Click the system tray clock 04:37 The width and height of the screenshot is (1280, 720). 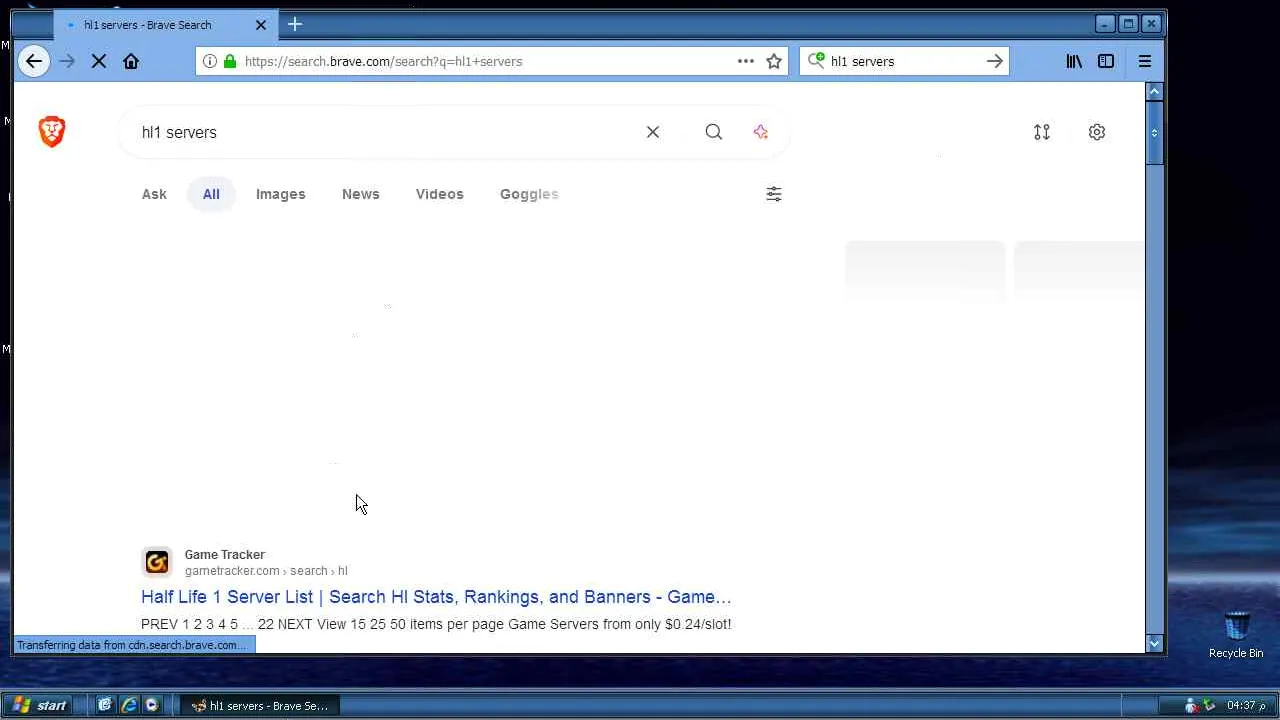pyautogui.click(x=1246, y=705)
